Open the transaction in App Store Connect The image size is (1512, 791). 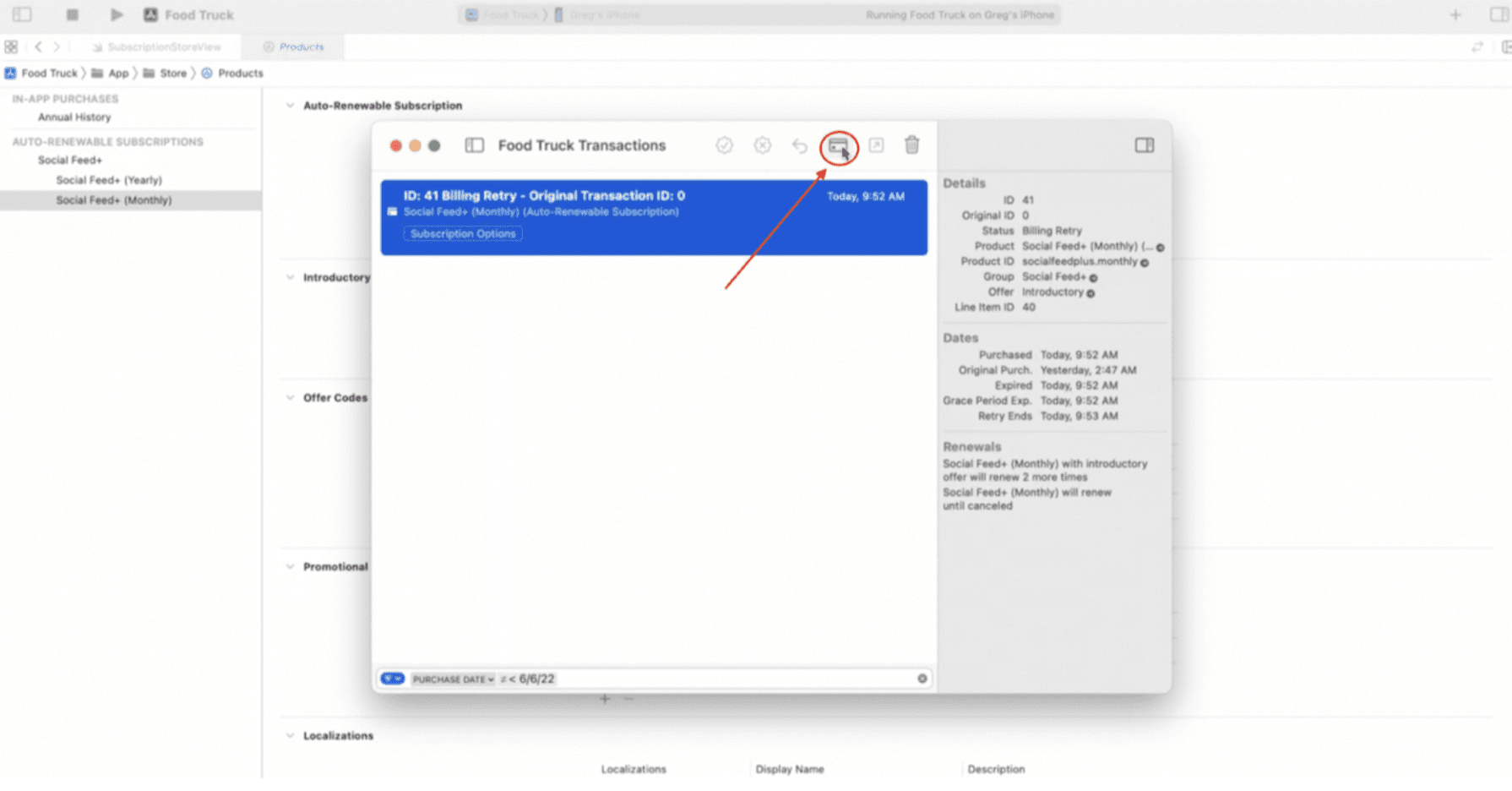click(876, 145)
